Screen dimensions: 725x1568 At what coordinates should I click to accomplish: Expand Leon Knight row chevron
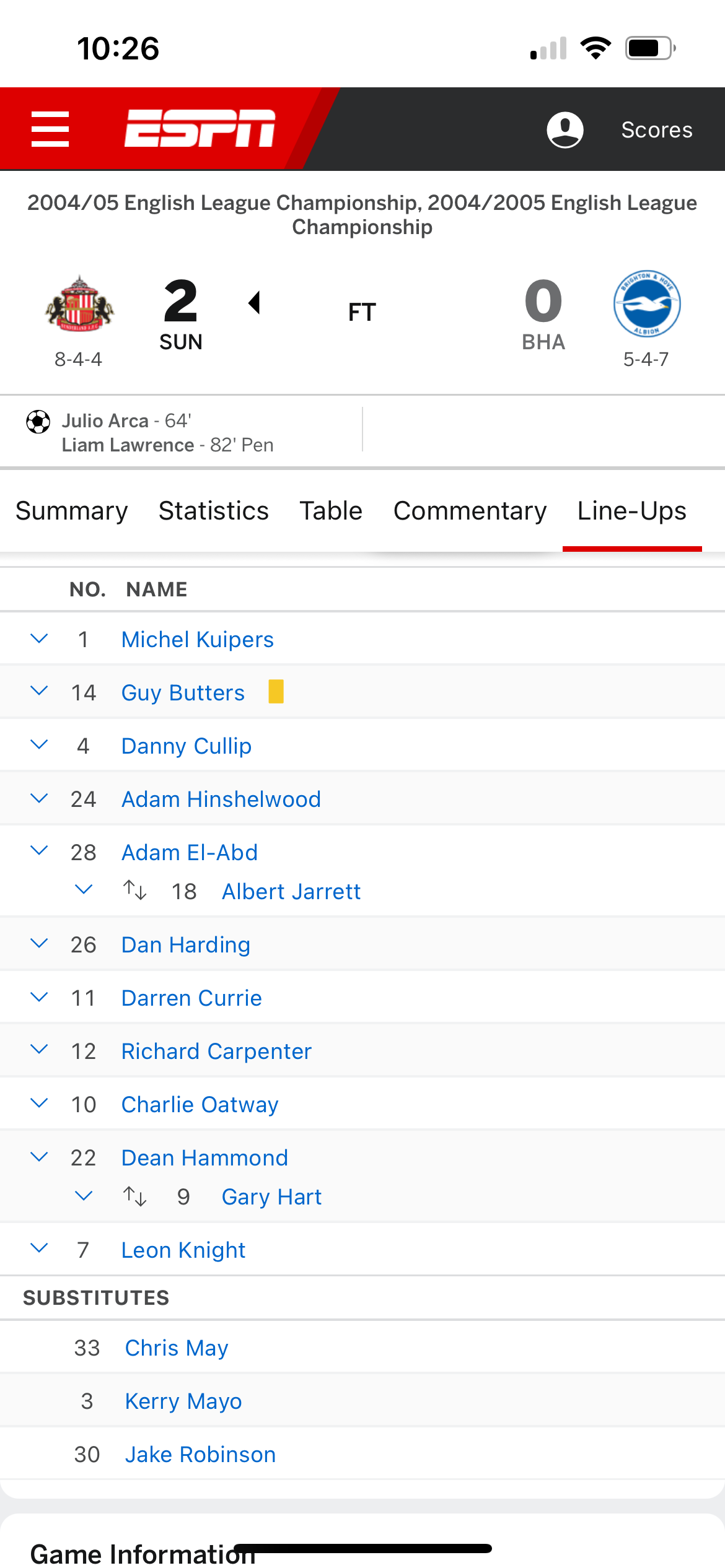pos(39,1248)
